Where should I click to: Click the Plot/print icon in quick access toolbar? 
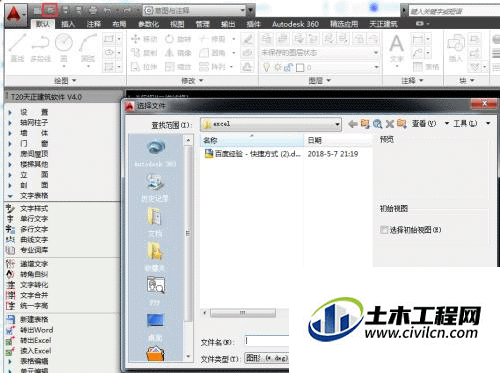point(93,11)
